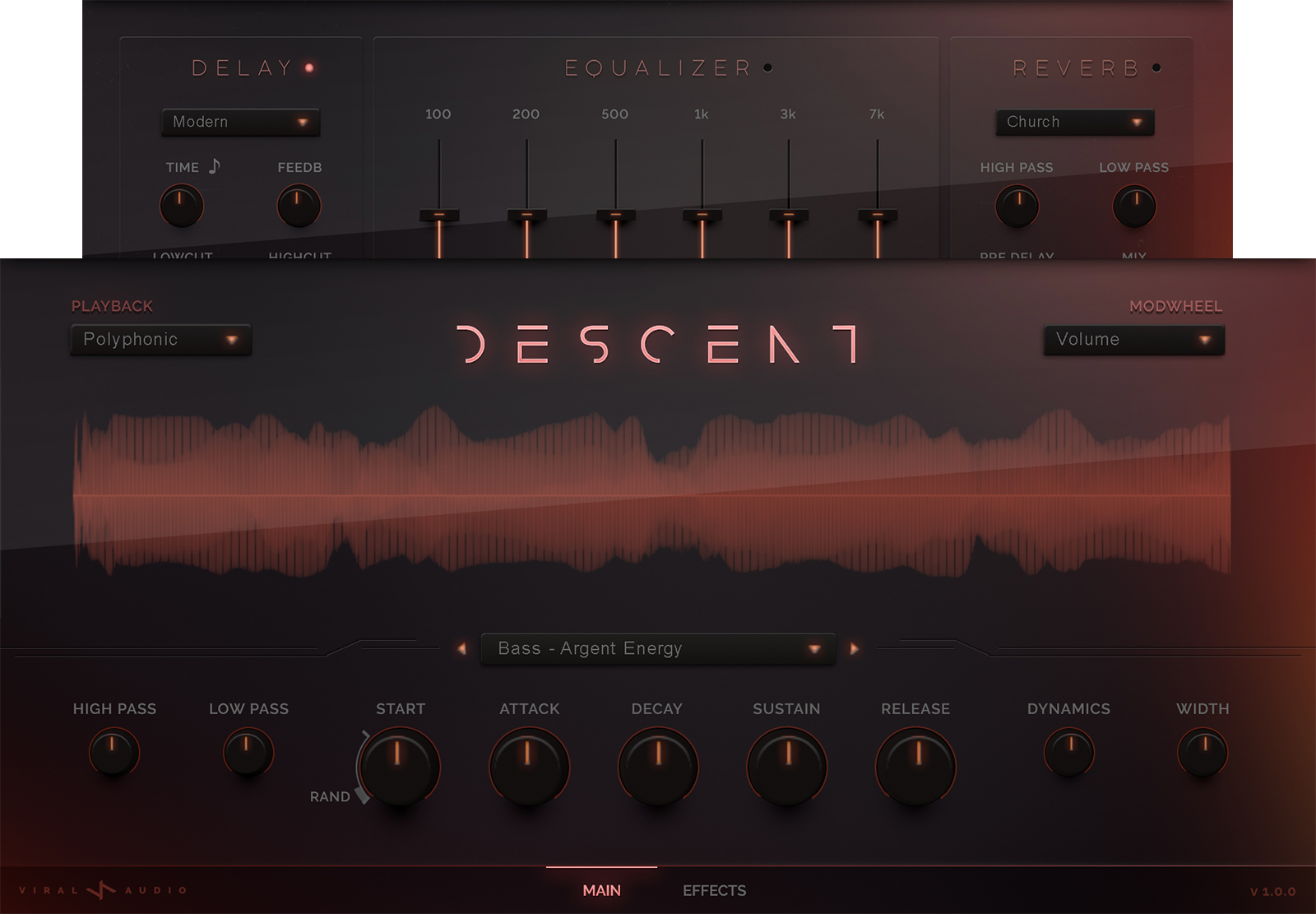Switch to the EFFECTS tab

pyautogui.click(x=713, y=890)
